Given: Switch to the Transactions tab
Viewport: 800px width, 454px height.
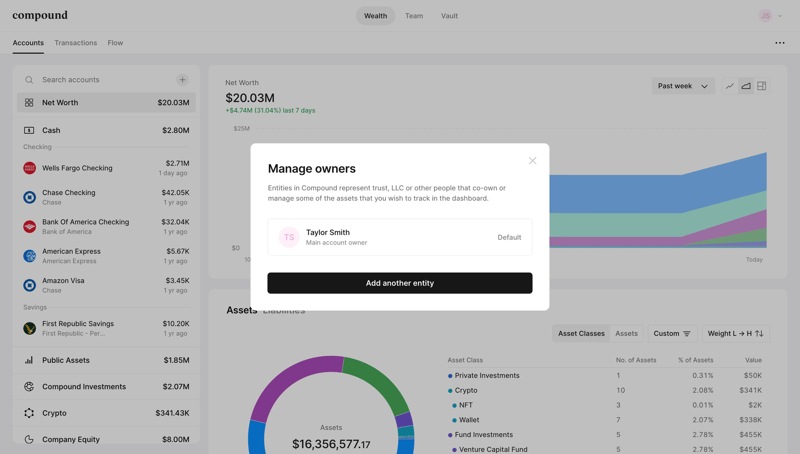Looking at the screenshot, I should point(76,43).
